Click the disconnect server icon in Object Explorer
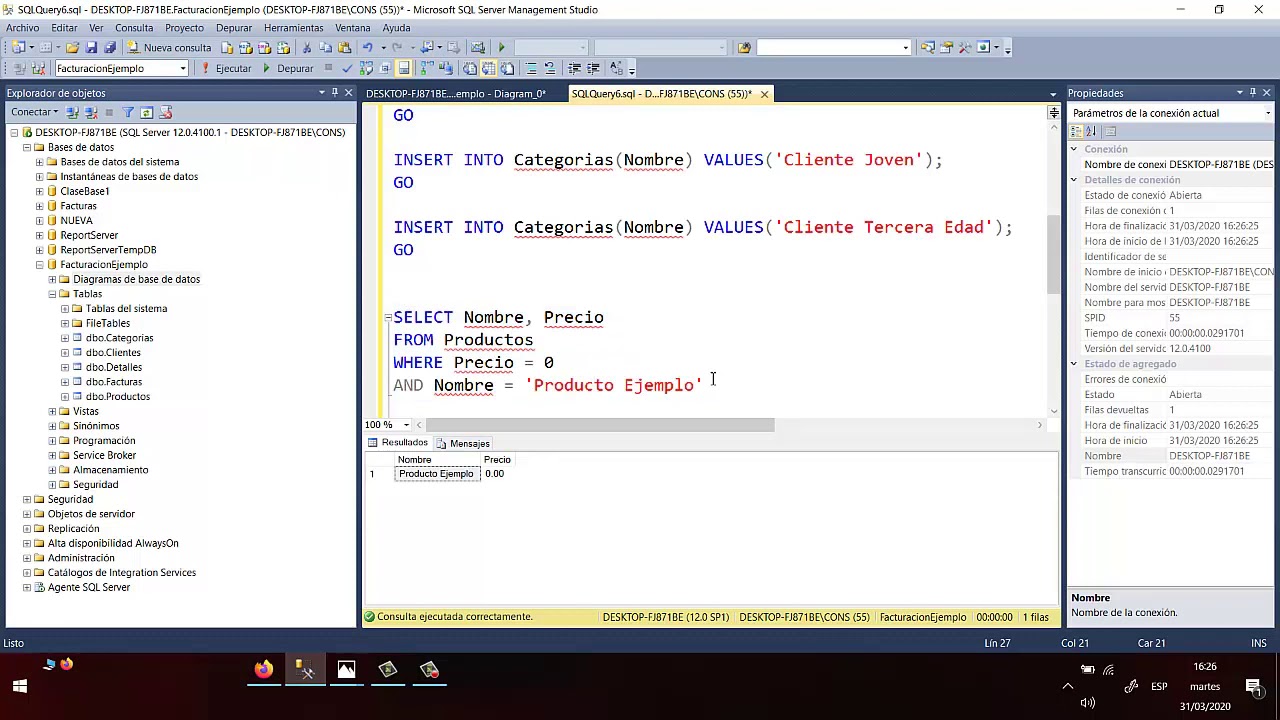The width and height of the screenshot is (1280, 720). click(x=91, y=112)
